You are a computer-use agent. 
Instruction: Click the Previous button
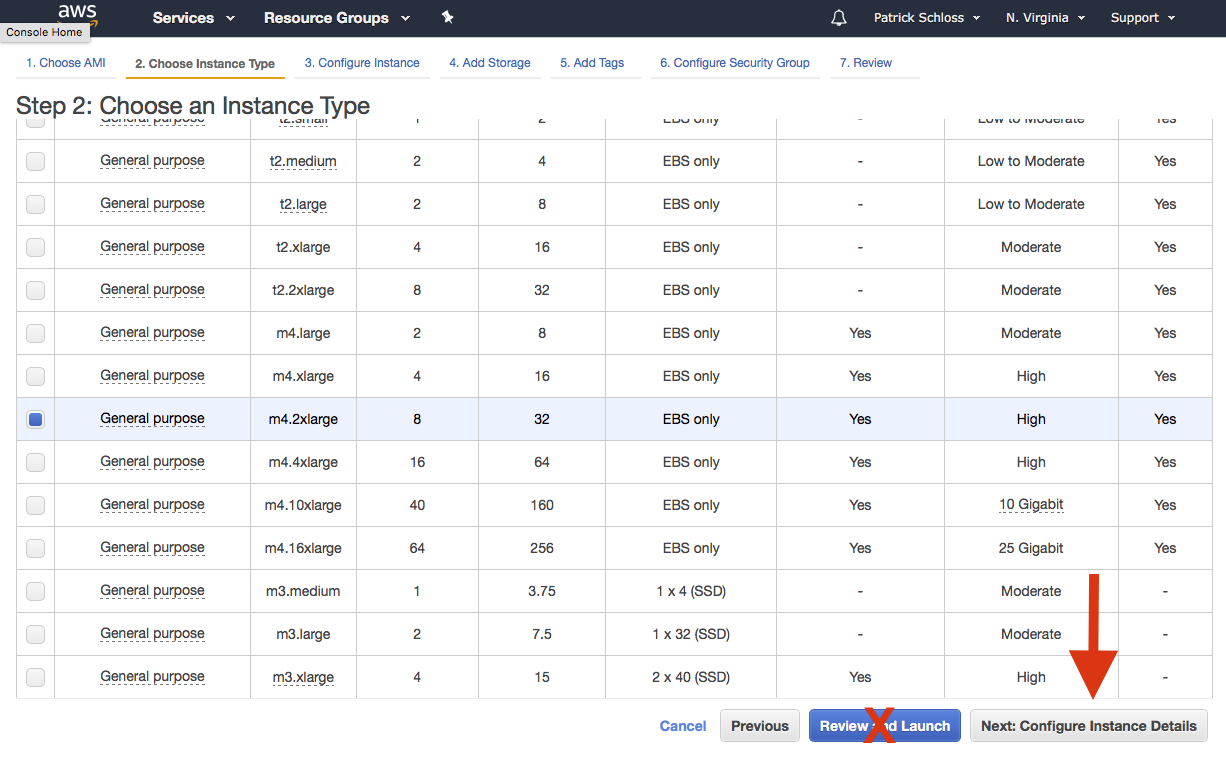(x=759, y=725)
